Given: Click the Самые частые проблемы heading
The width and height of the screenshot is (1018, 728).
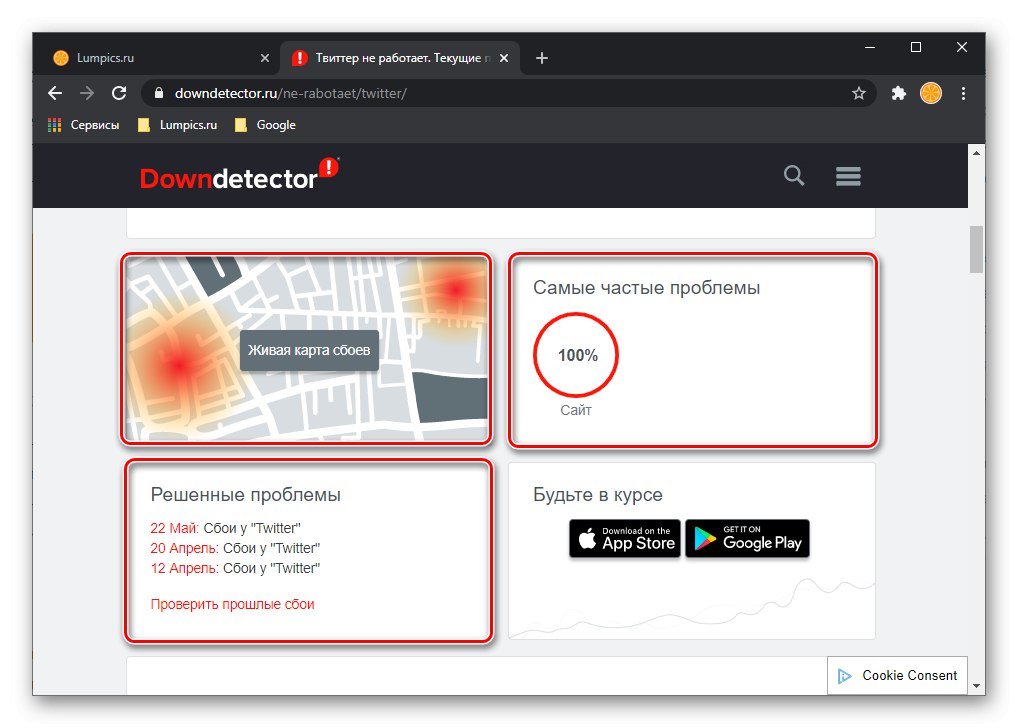Looking at the screenshot, I should (647, 288).
